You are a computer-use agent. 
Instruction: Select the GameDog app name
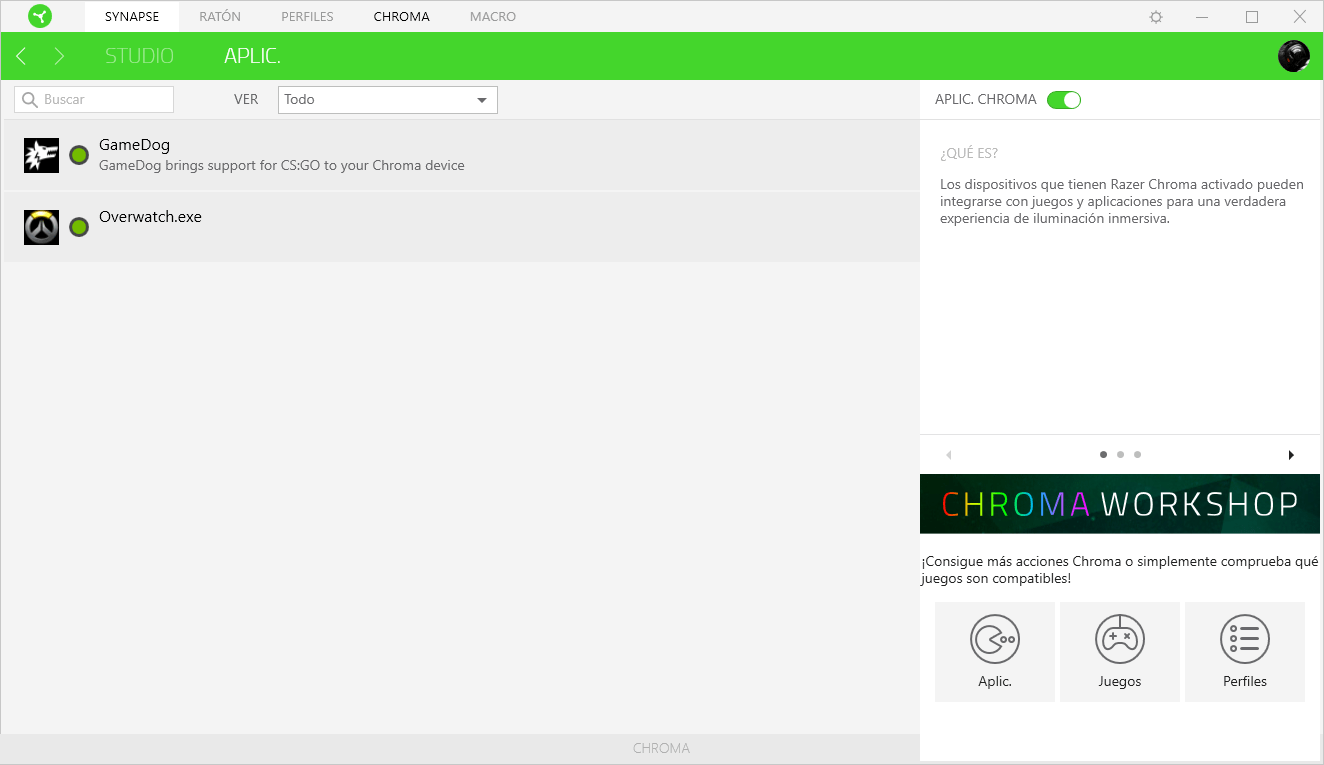coord(134,145)
